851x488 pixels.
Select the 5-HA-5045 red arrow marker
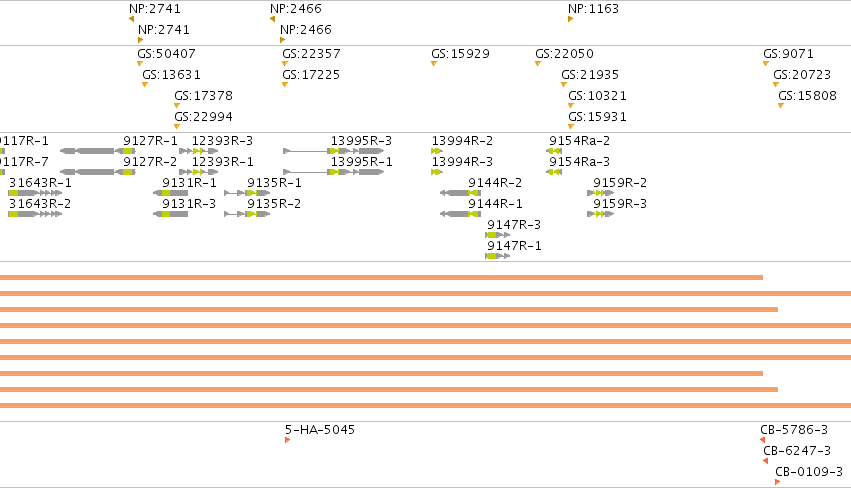pyautogui.click(x=288, y=440)
